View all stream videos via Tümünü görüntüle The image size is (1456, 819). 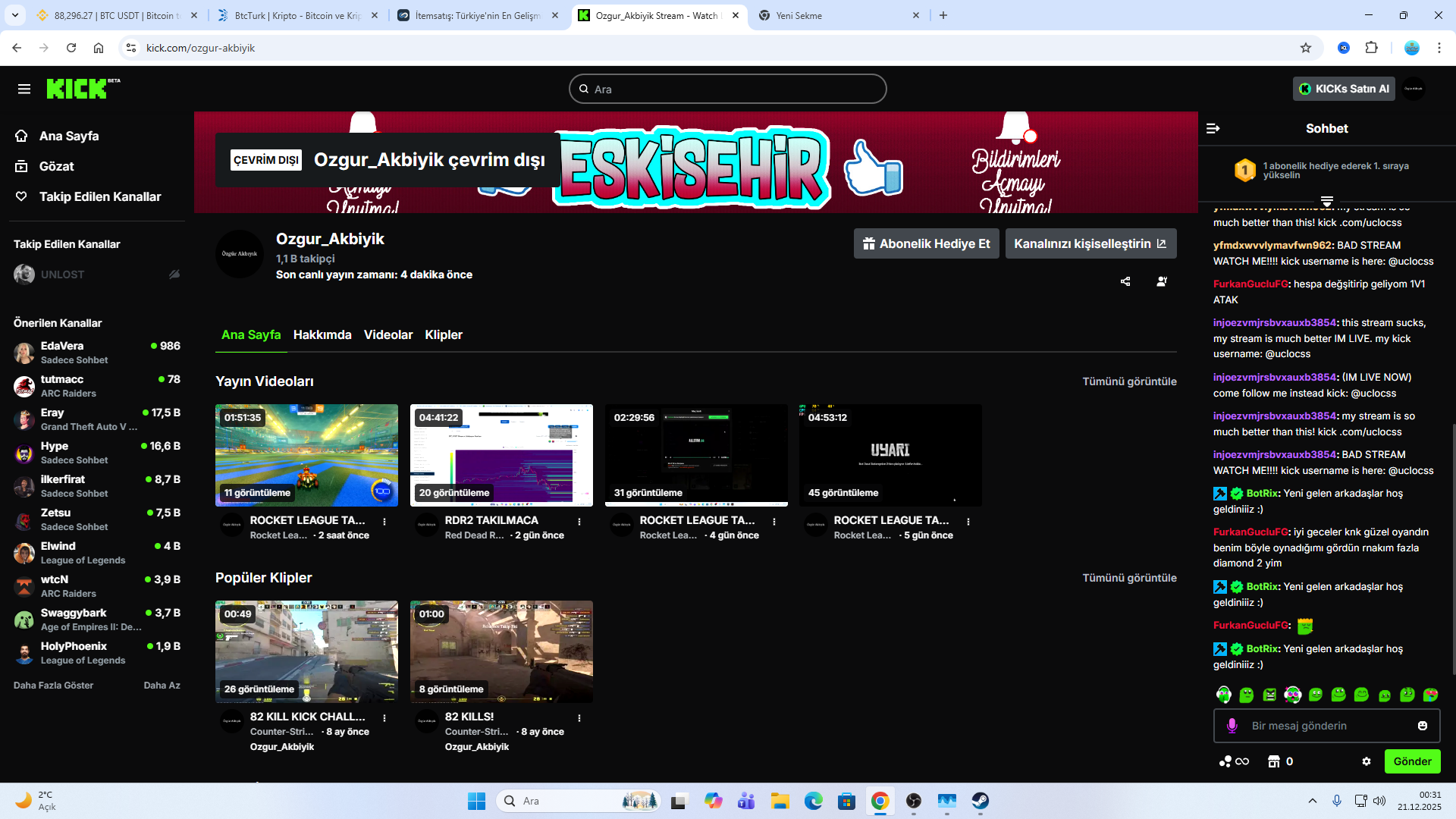pyautogui.click(x=1129, y=381)
